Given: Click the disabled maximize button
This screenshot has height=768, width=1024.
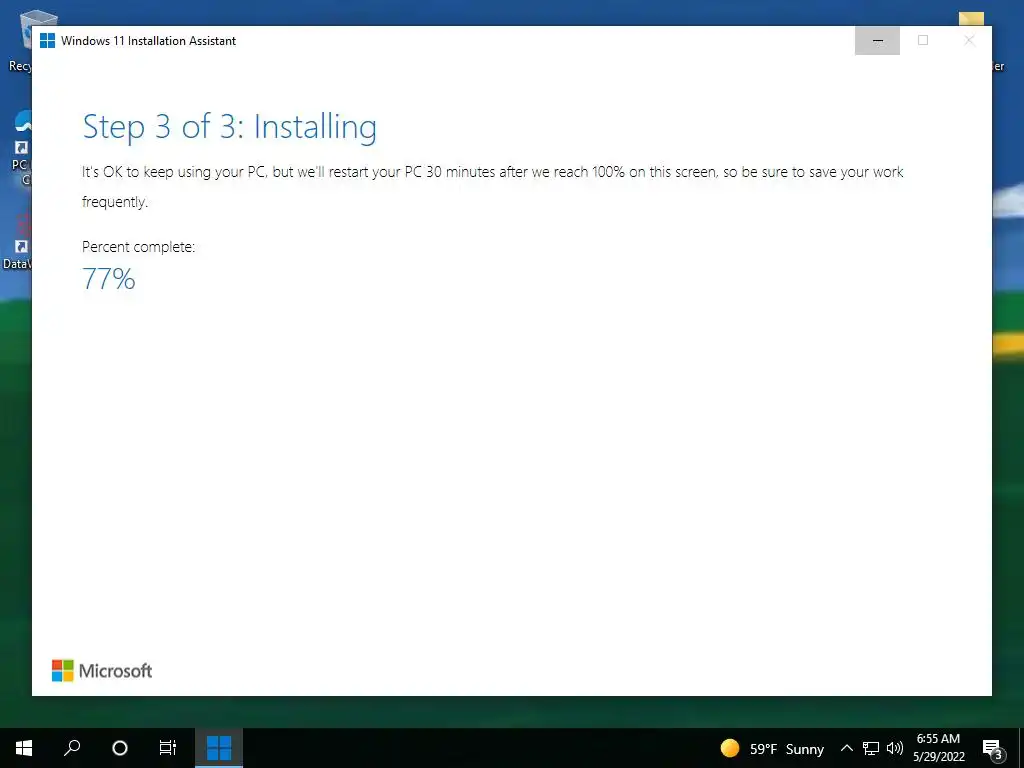Looking at the screenshot, I should [923, 40].
